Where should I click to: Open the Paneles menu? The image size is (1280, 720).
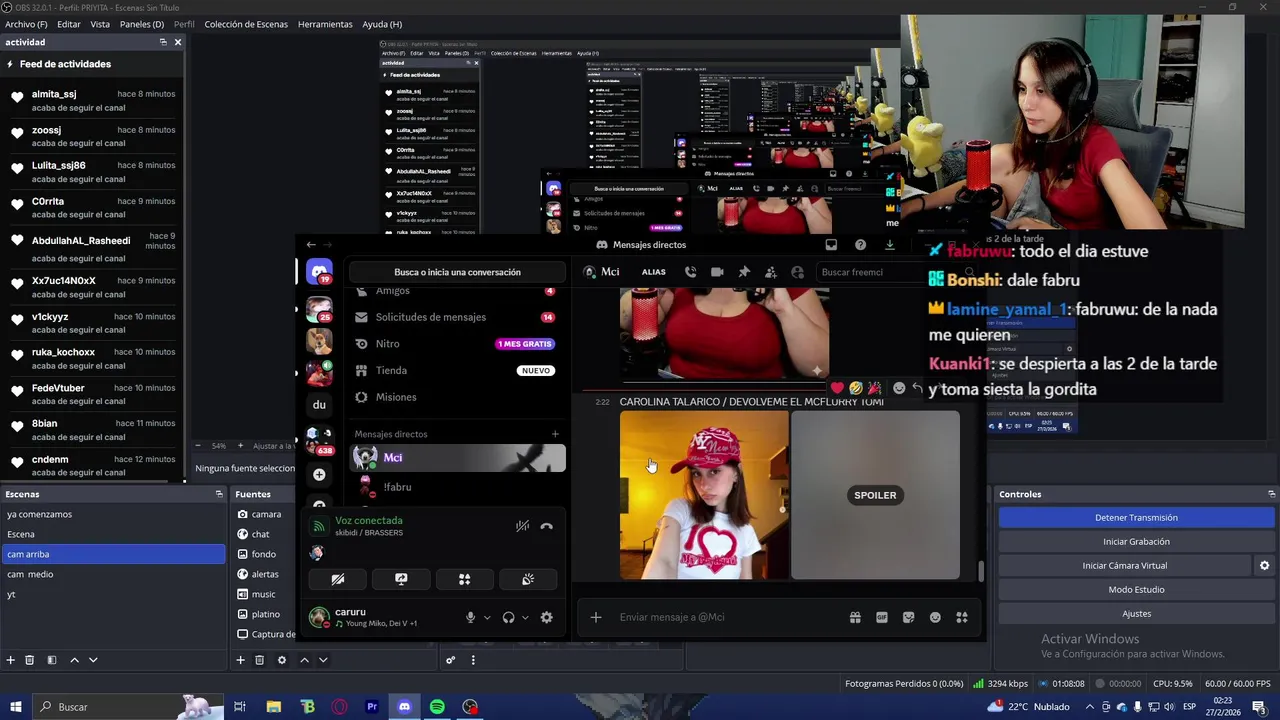[141, 24]
